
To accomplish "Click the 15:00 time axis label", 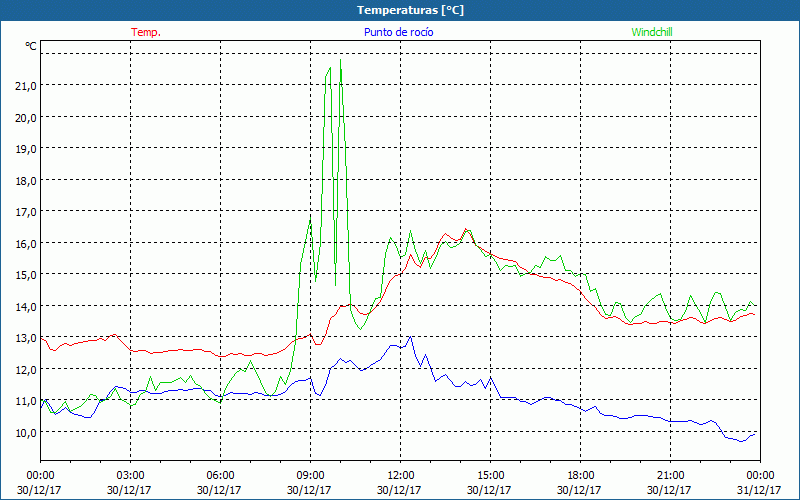I will [x=490, y=476].
